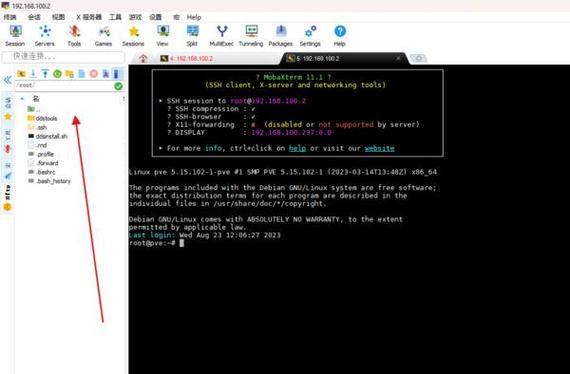Select the ddsinstall.sh file
The width and height of the screenshot is (570, 374).
[48, 136]
